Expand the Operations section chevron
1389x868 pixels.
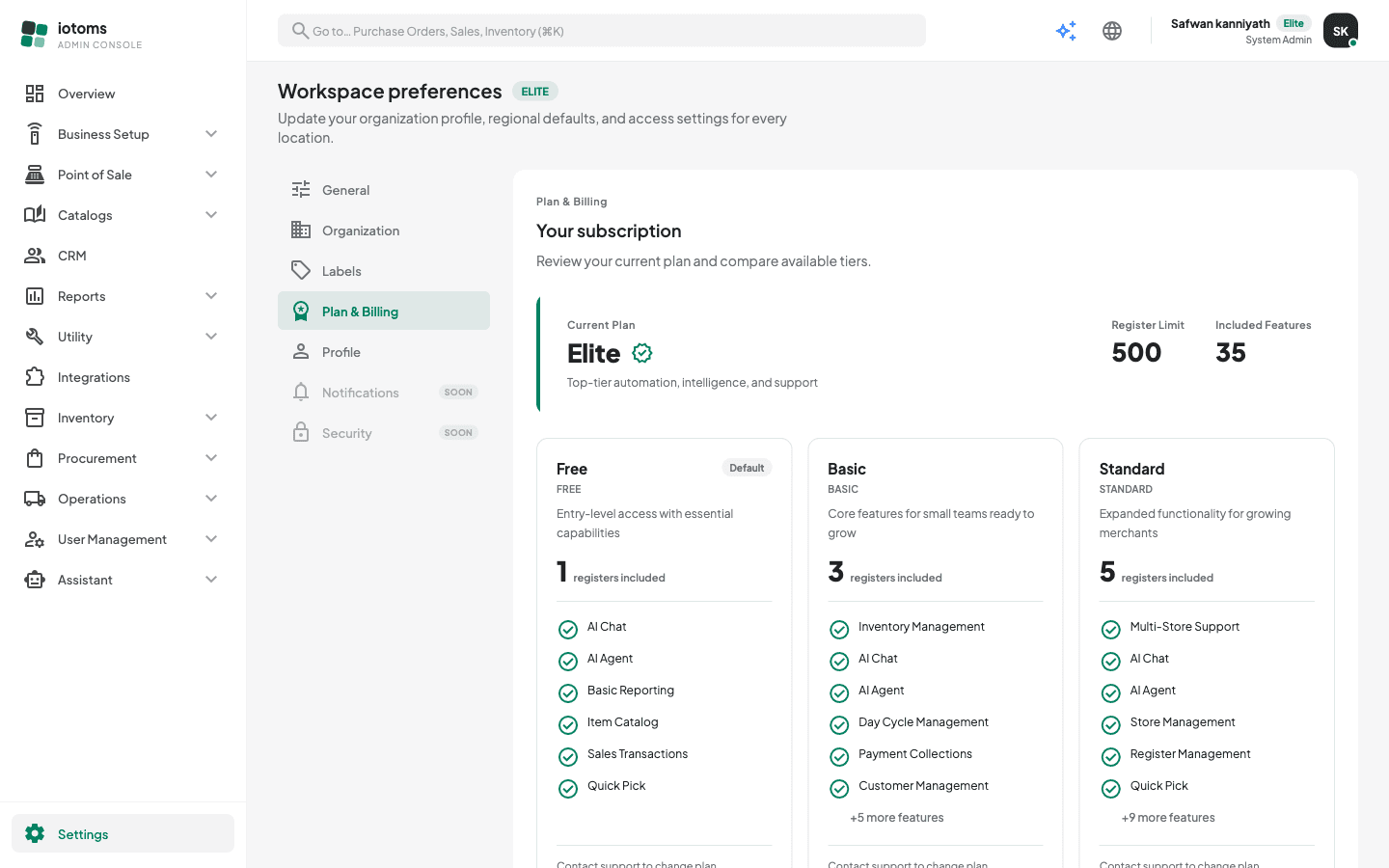point(211,499)
